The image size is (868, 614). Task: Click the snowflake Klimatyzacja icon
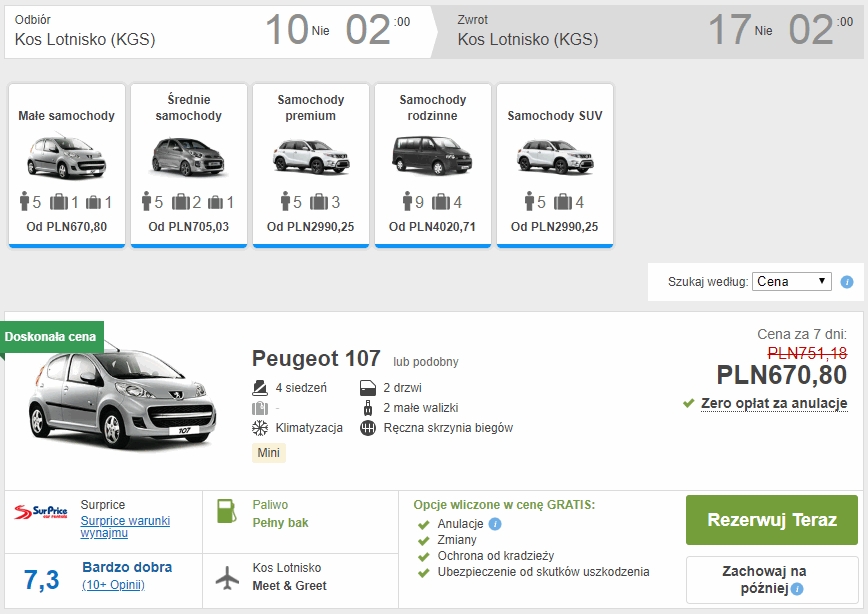[x=260, y=428]
